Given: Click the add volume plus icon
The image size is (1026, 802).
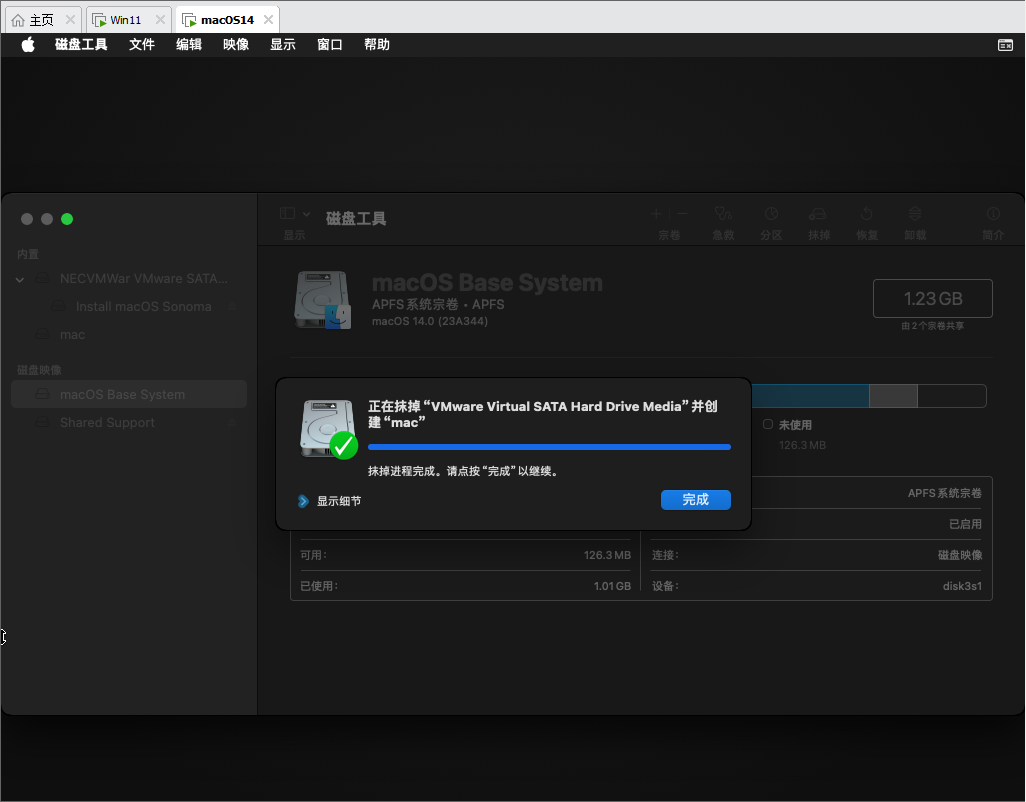Looking at the screenshot, I should click(x=656, y=213).
